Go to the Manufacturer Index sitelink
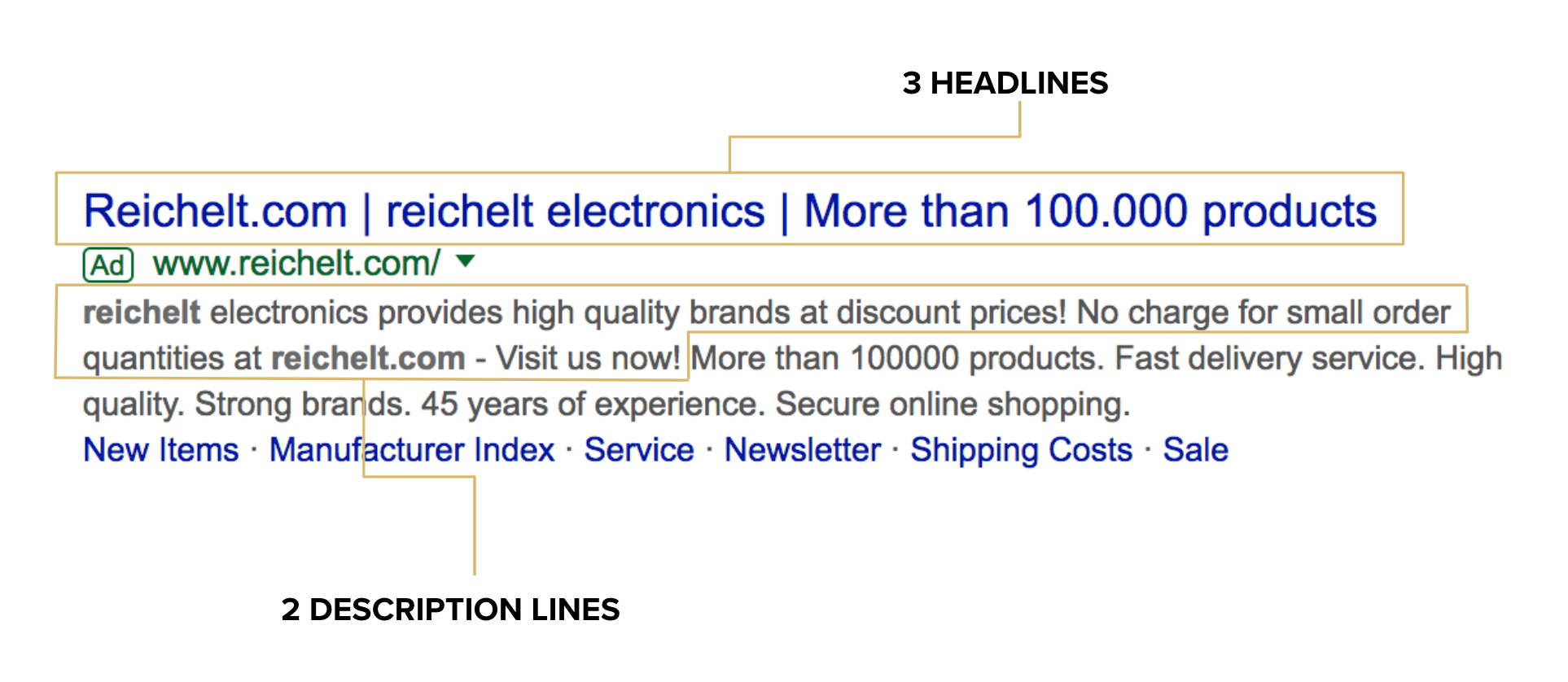 tap(412, 450)
